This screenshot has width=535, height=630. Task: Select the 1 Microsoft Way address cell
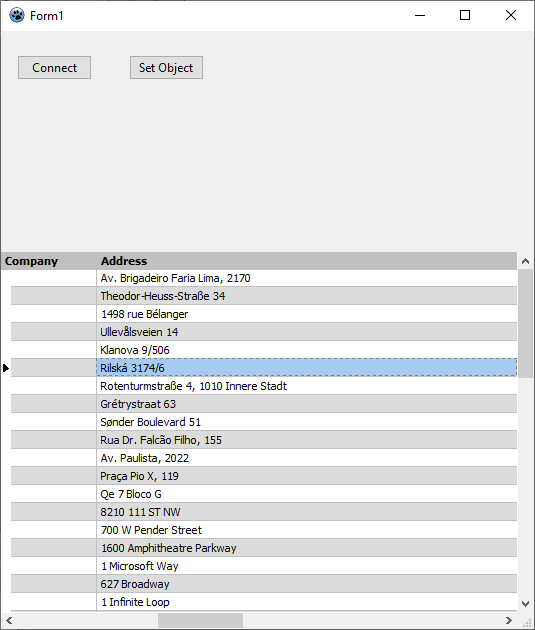click(307, 566)
